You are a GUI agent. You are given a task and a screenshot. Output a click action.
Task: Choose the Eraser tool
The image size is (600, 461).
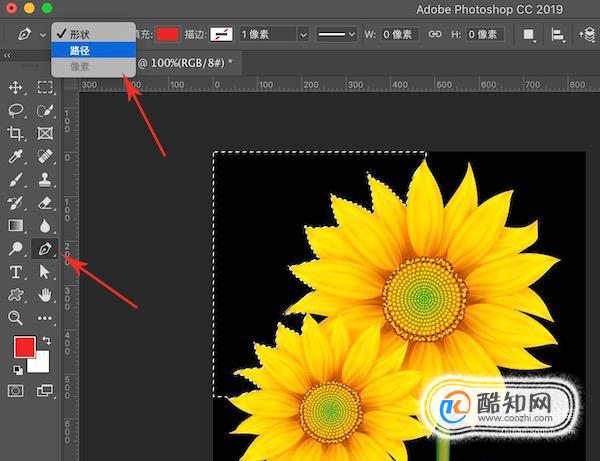(45, 203)
